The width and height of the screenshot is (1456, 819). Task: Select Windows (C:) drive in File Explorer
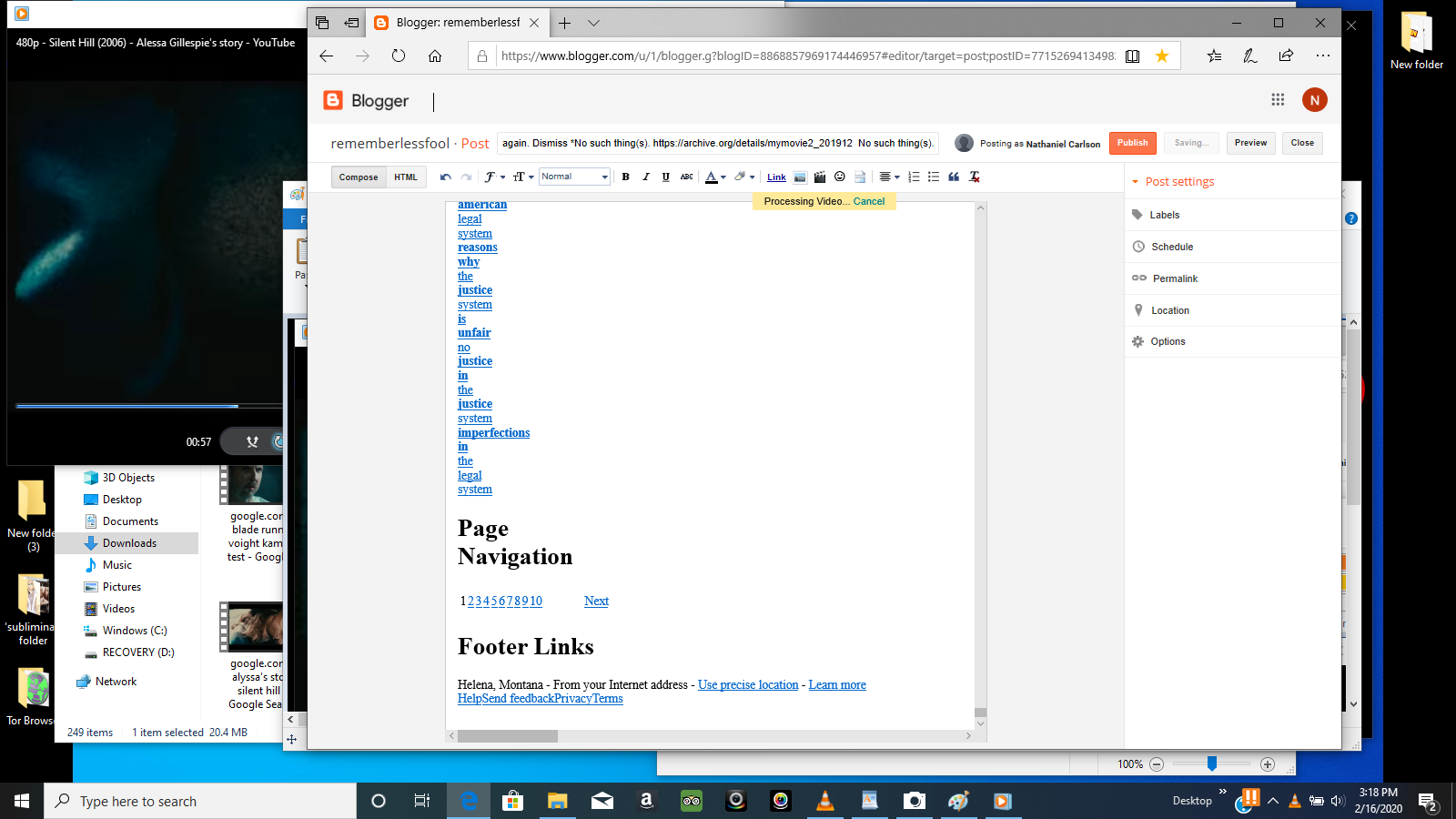[x=135, y=631]
